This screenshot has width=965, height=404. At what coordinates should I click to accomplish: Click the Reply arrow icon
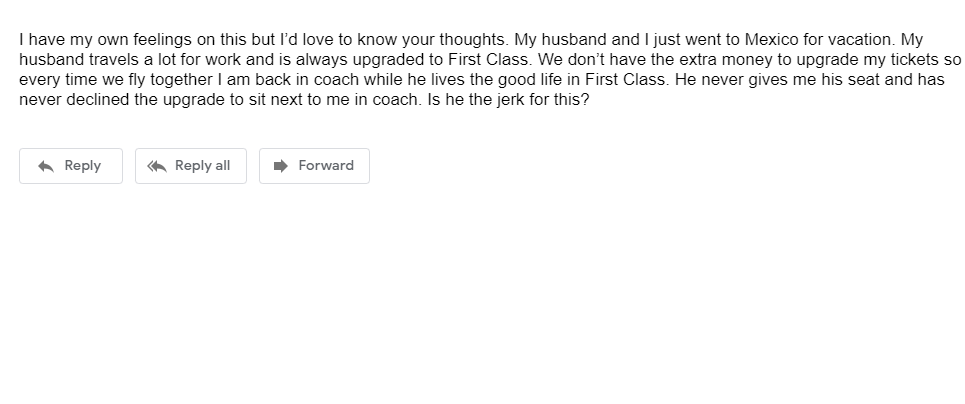(x=46, y=166)
